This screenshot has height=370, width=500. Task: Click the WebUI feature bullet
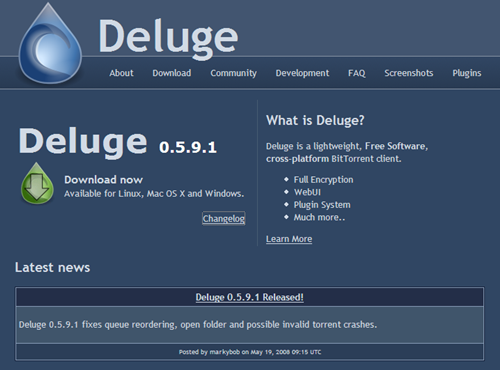[x=307, y=192]
